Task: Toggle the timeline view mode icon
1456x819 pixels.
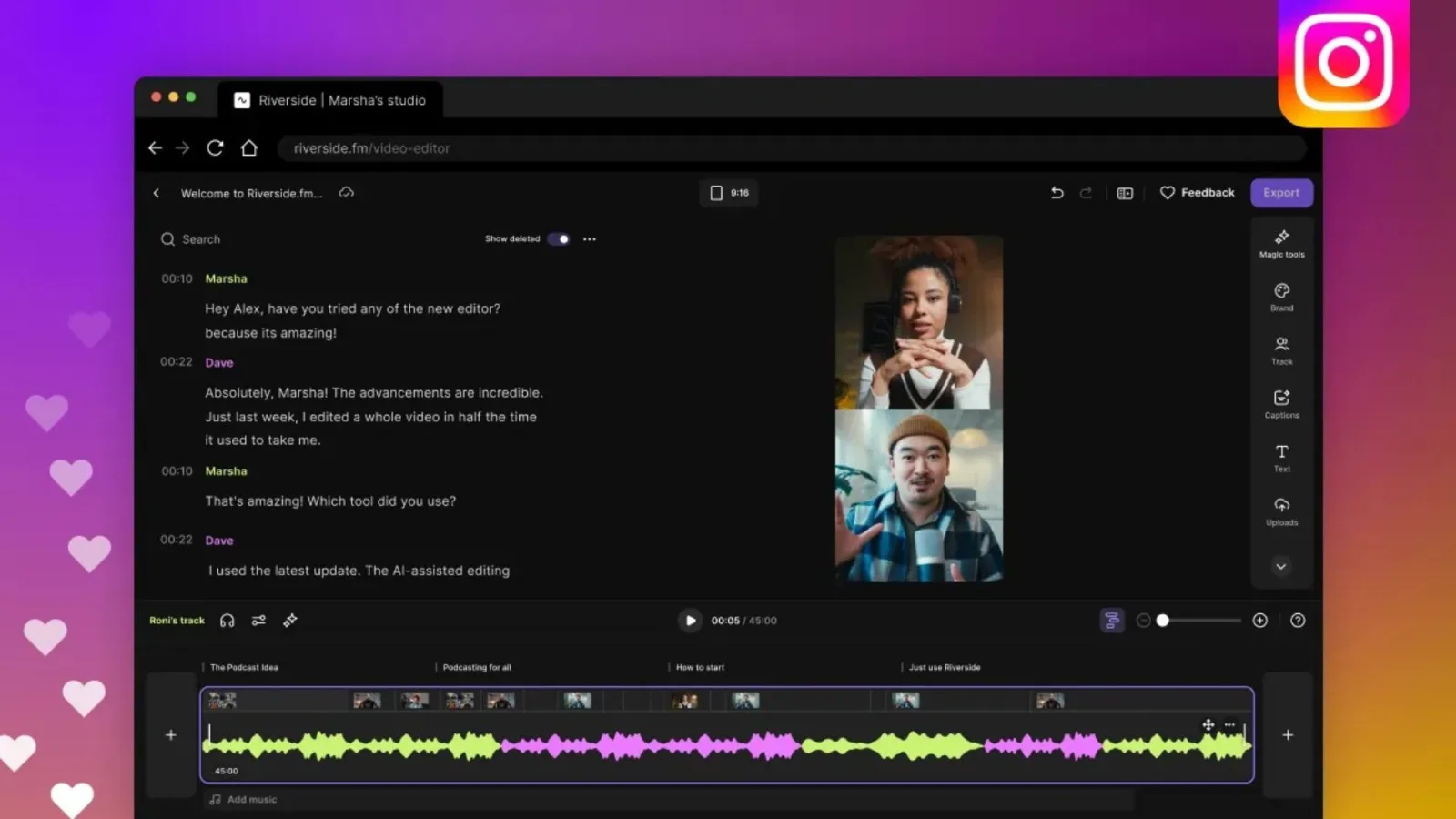Action: coord(1112,621)
